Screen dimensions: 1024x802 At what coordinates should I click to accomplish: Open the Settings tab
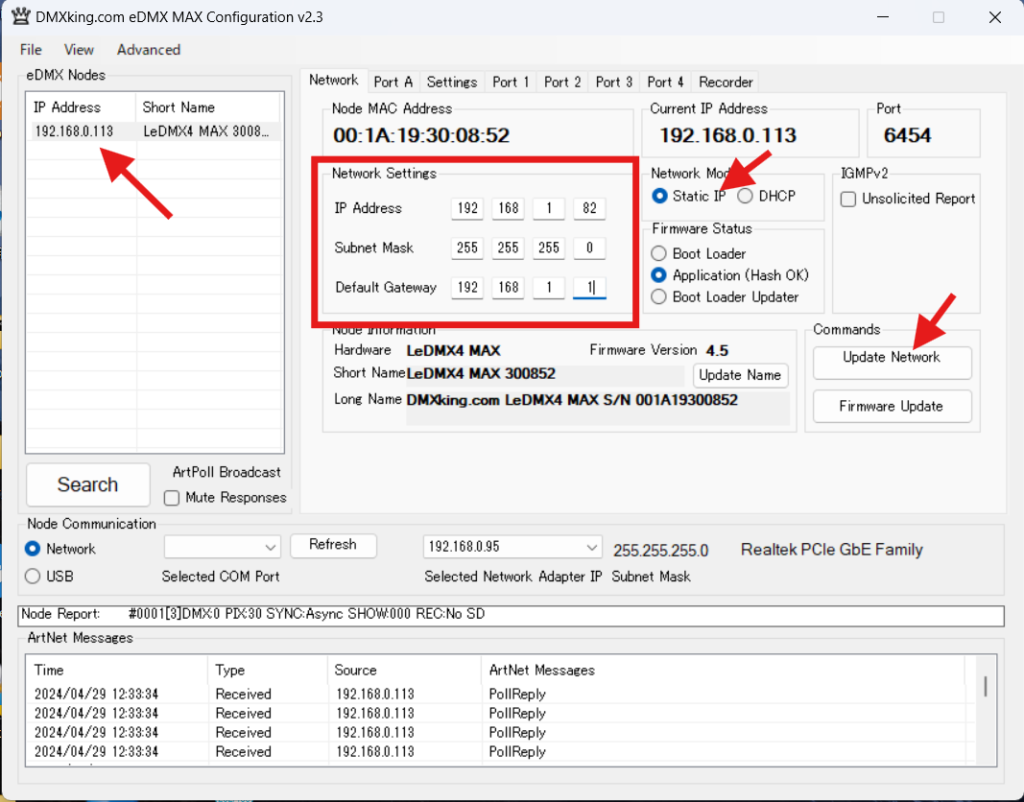[x=452, y=82]
